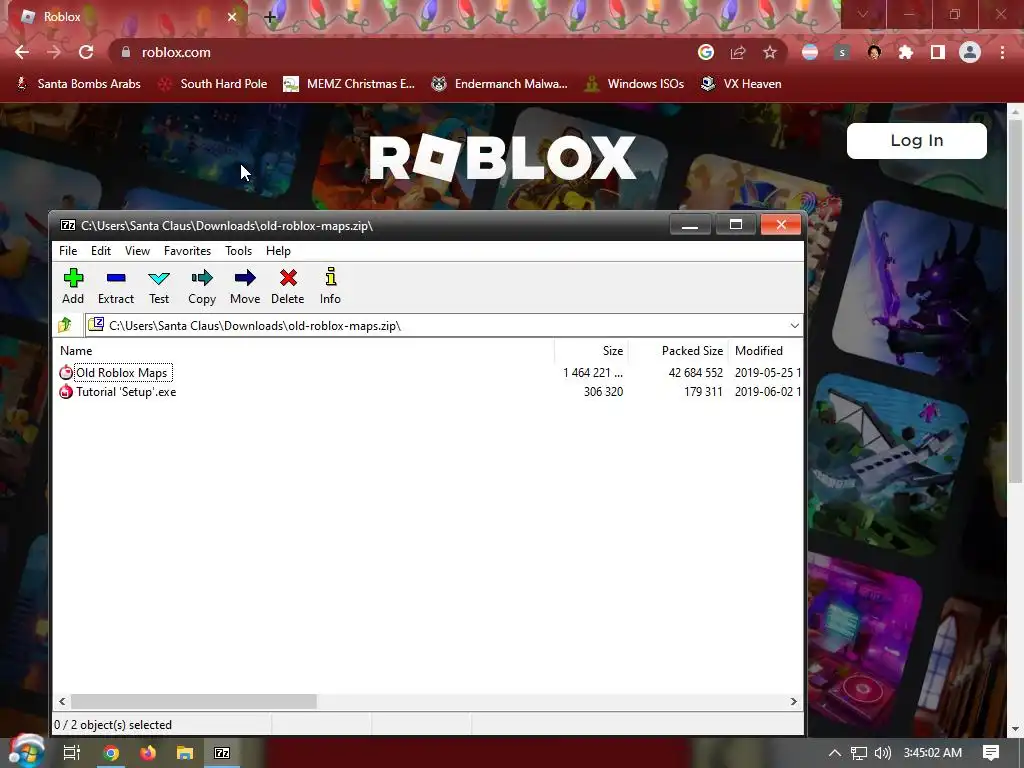The image size is (1024, 768).
Task: Open the Help menu
Action: pyautogui.click(x=278, y=251)
